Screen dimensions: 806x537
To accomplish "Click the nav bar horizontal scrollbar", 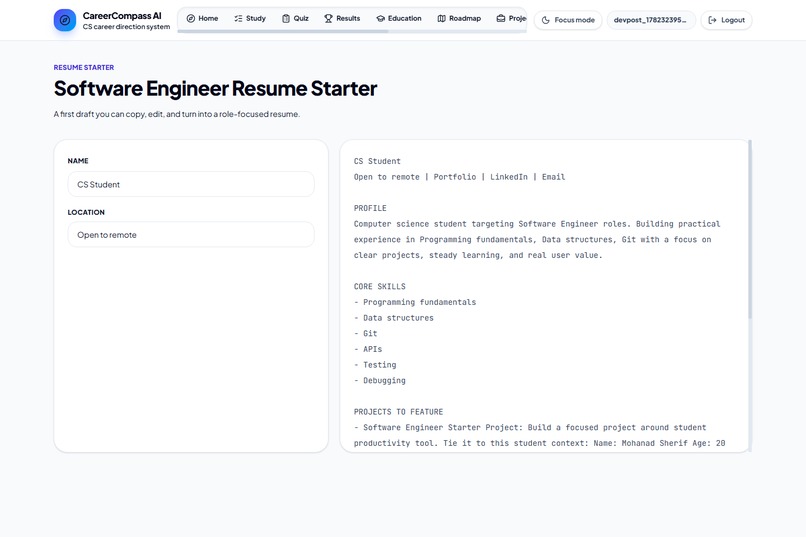I will click(283, 31).
